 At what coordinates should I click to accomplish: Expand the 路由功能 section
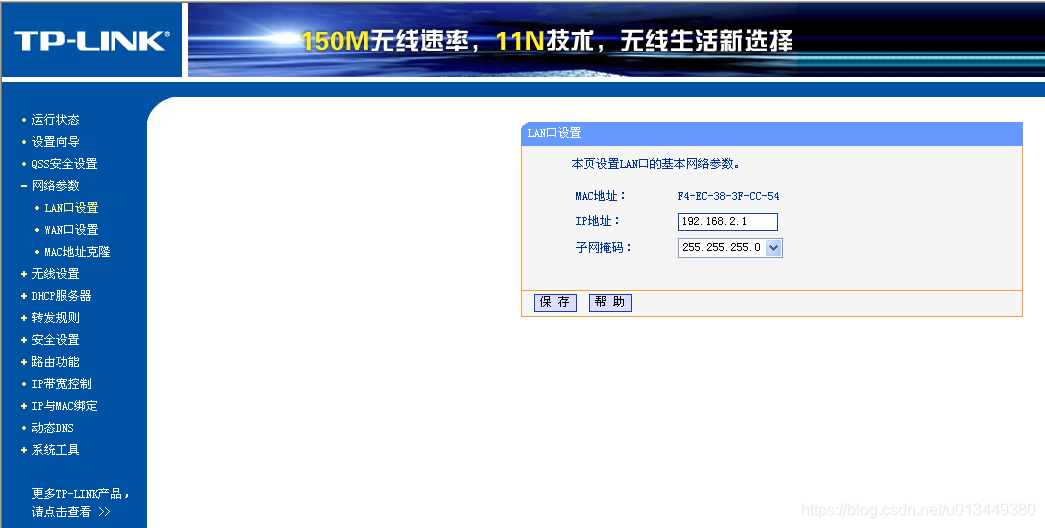[x=55, y=362]
